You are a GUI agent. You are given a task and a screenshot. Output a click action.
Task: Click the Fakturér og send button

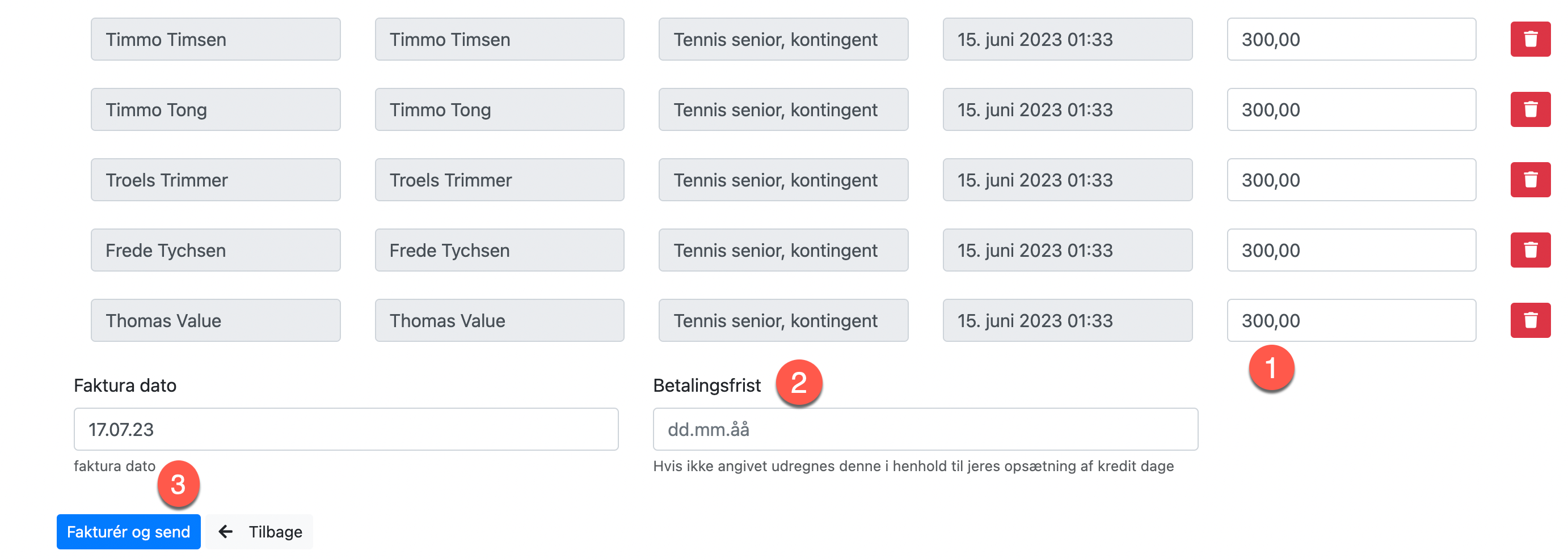128,532
